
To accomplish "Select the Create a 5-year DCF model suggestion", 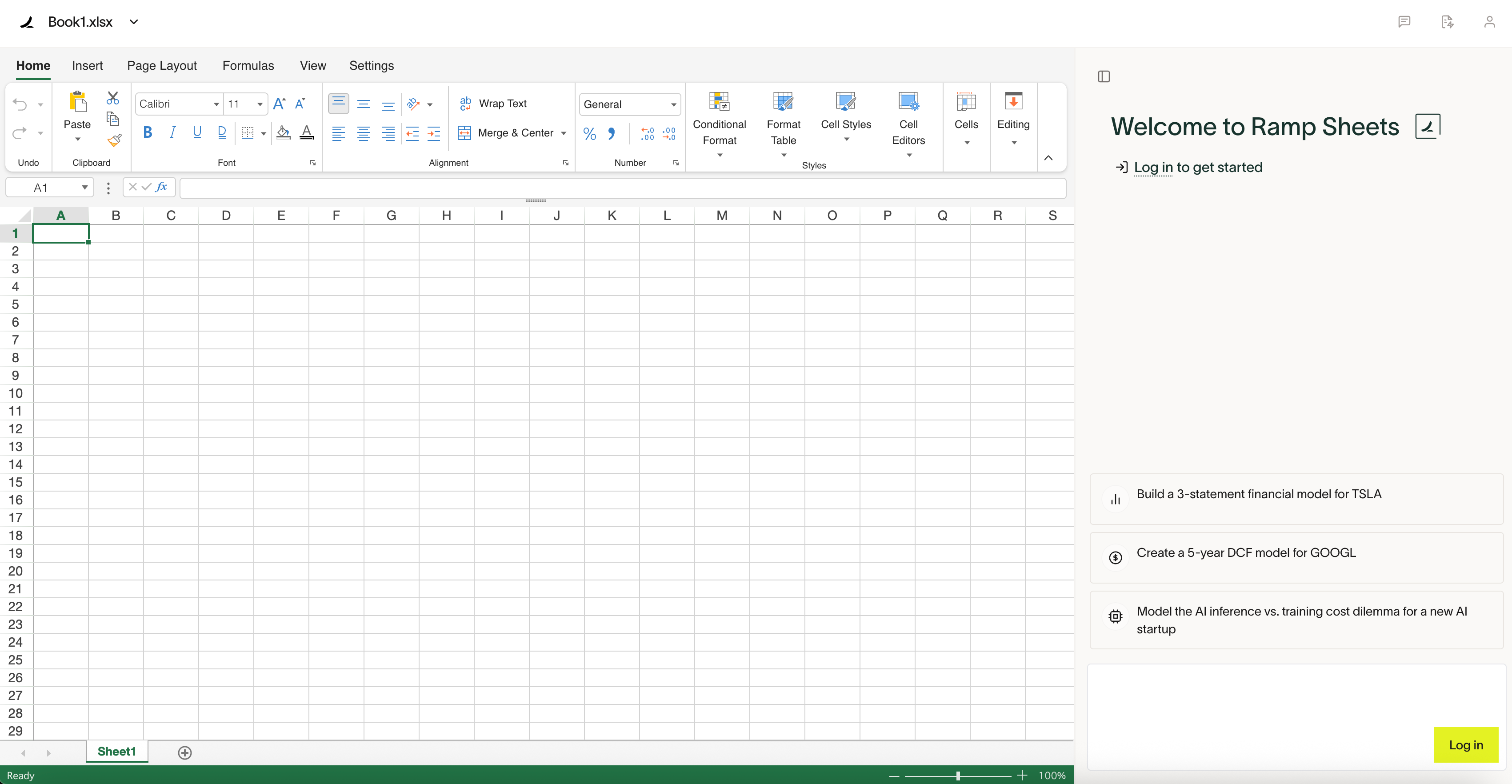I will click(1245, 553).
